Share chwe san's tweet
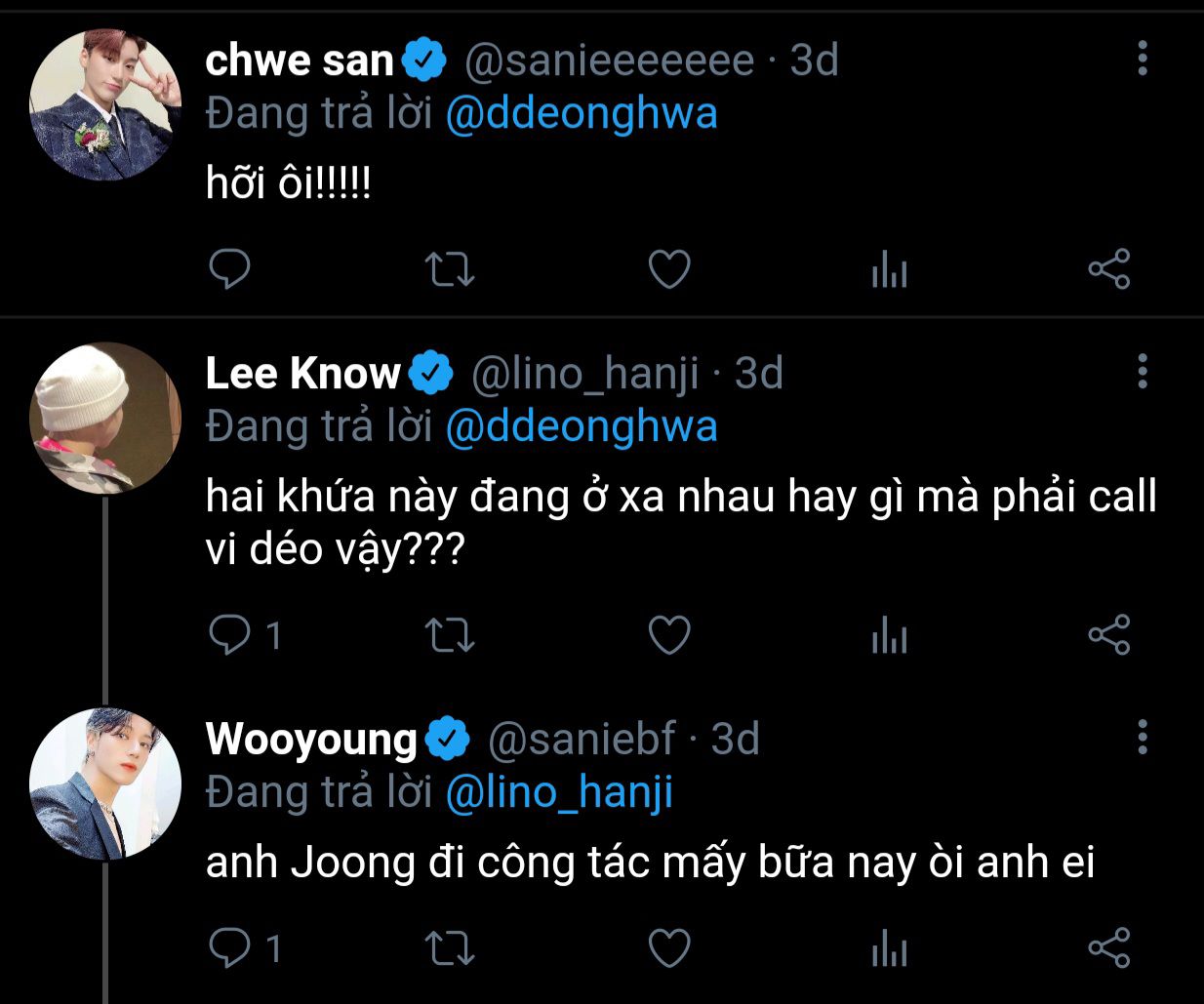Viewport: 1204px width, 1004px height. click(1108, 269)
